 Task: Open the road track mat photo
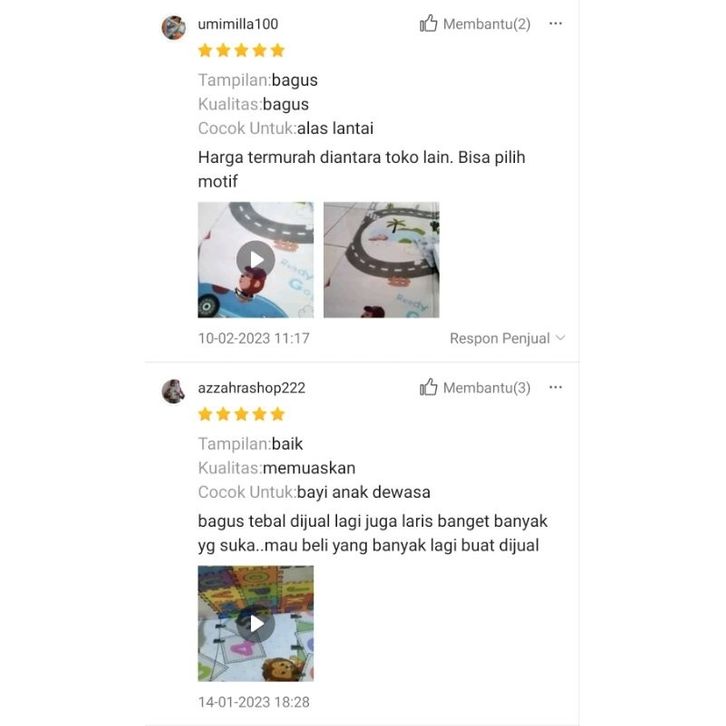[x=382, y=260]
